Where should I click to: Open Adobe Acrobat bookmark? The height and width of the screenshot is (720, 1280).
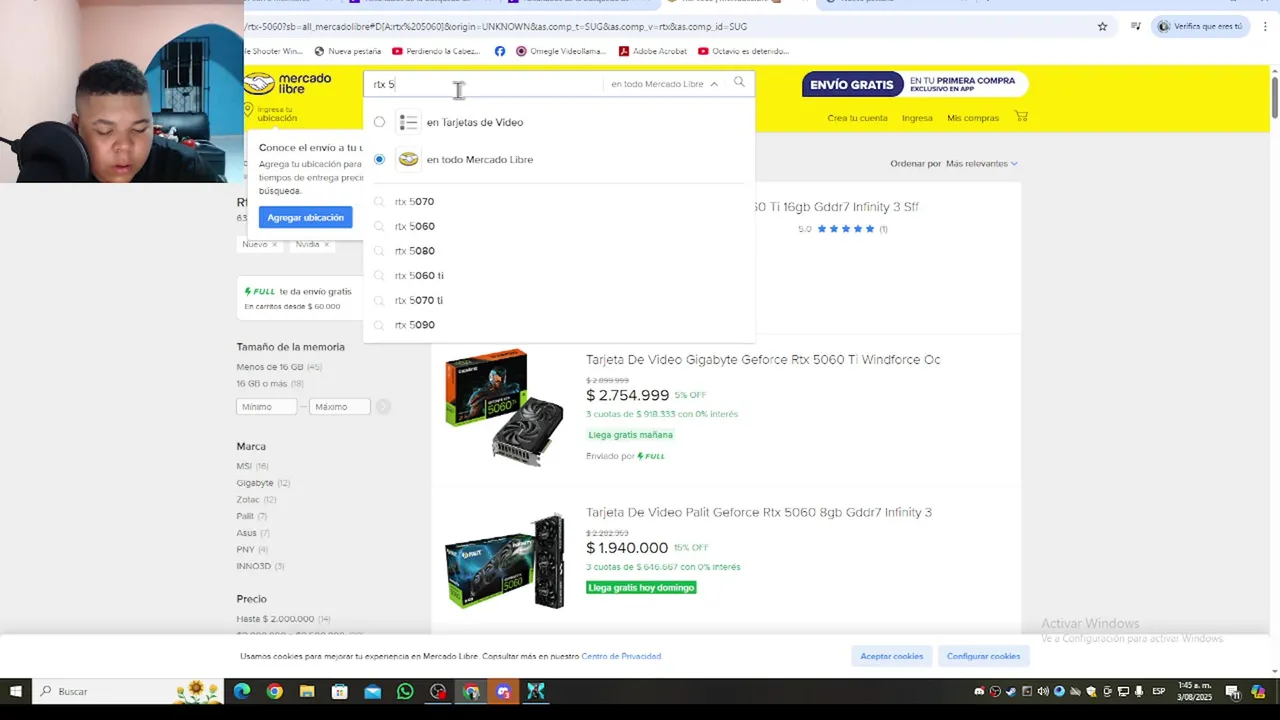coord(652,51)
